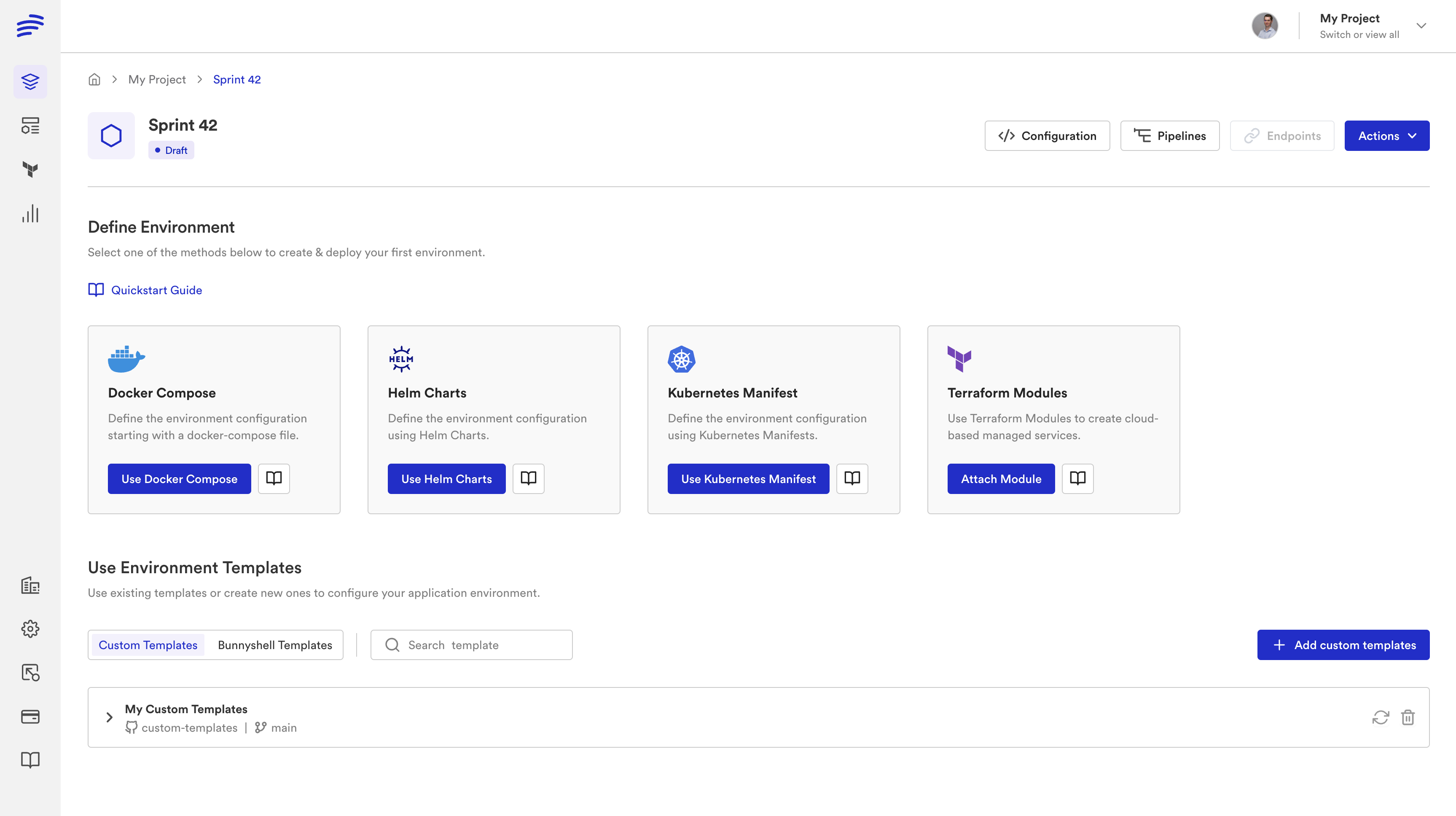
Task: Click the Add custom templates button
Action: (x=1343, y=645)
